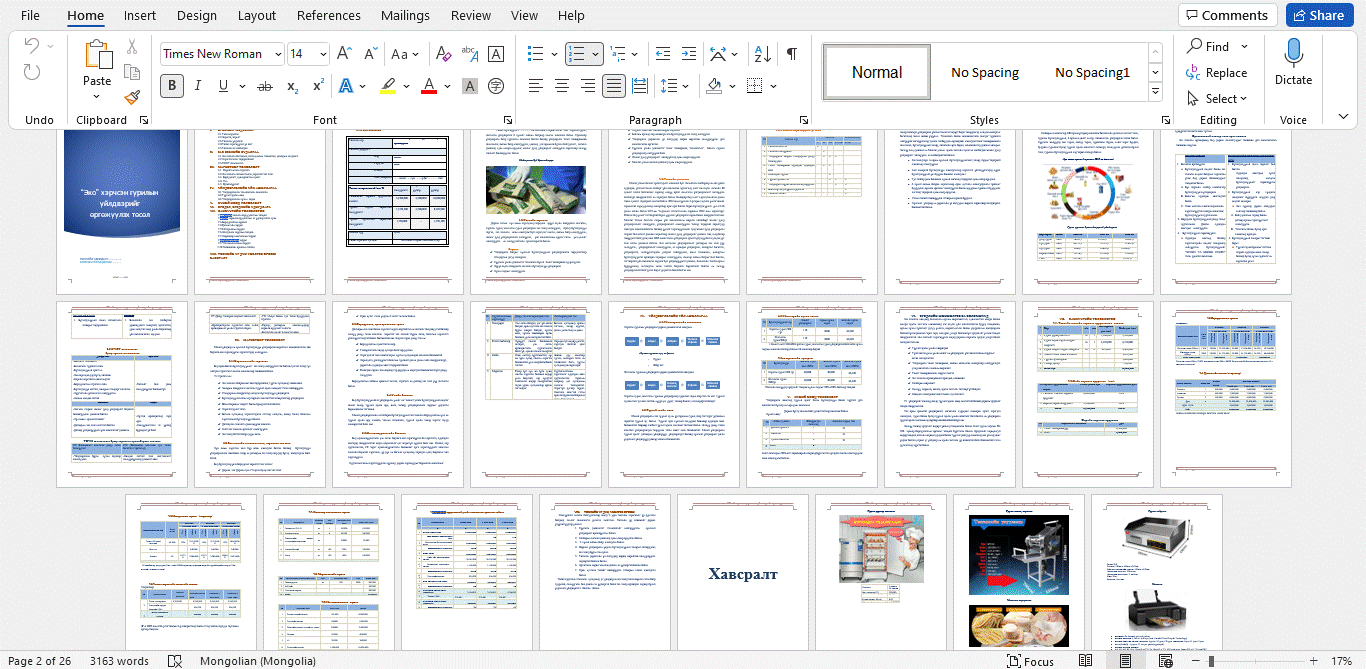Switch to Read Mode view icon

[x=1086, y=661]
